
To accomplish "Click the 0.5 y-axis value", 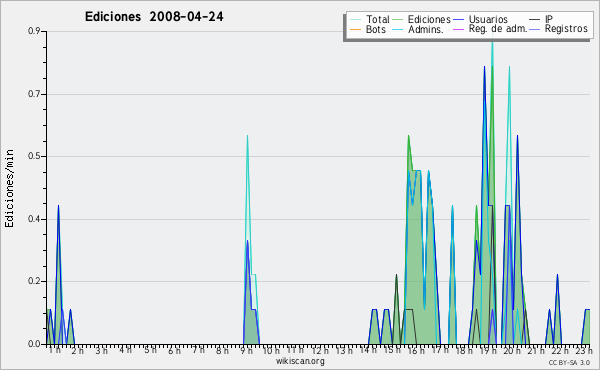I will [34, 156].
